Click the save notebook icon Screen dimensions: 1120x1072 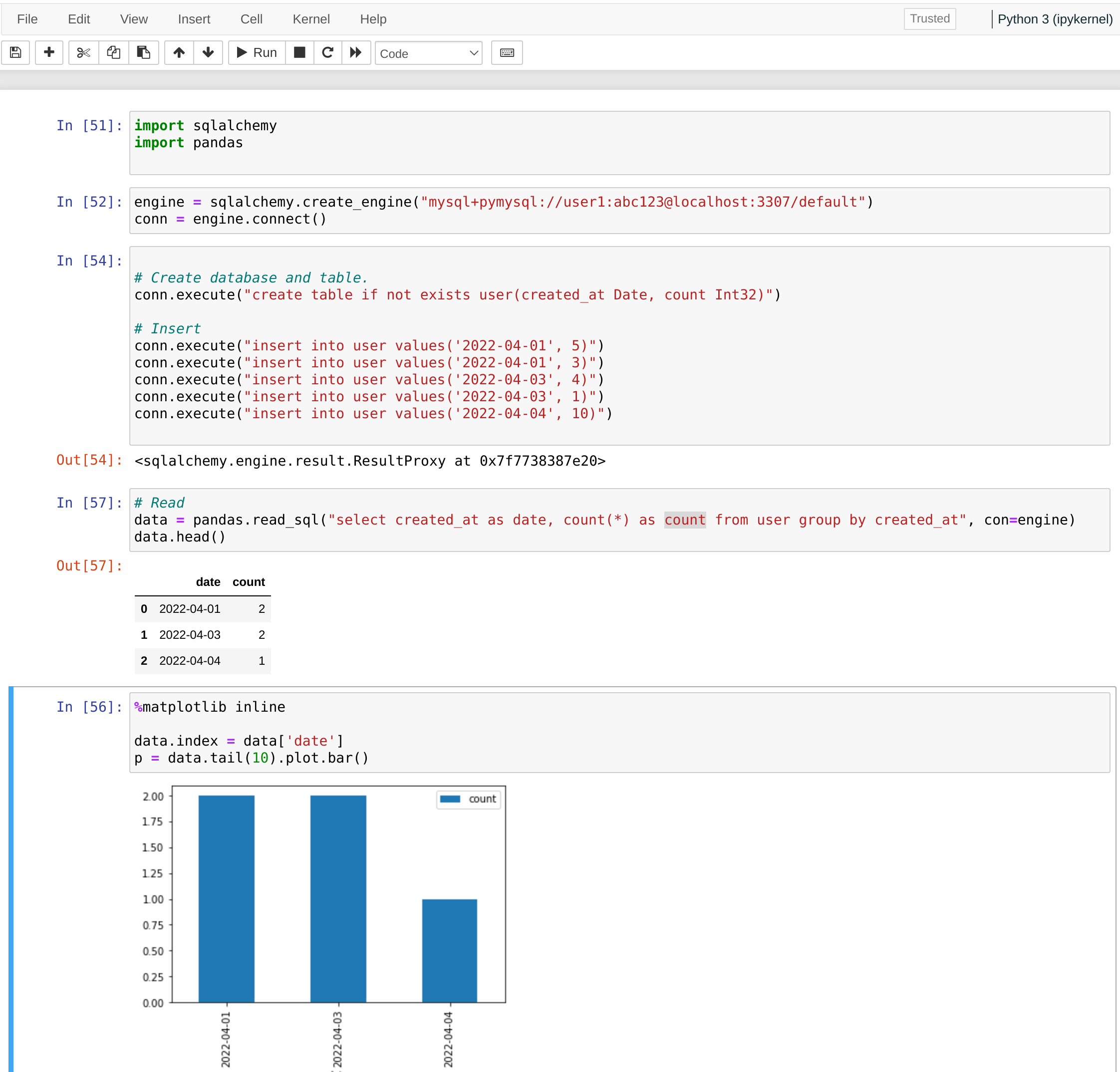point(15,52)
